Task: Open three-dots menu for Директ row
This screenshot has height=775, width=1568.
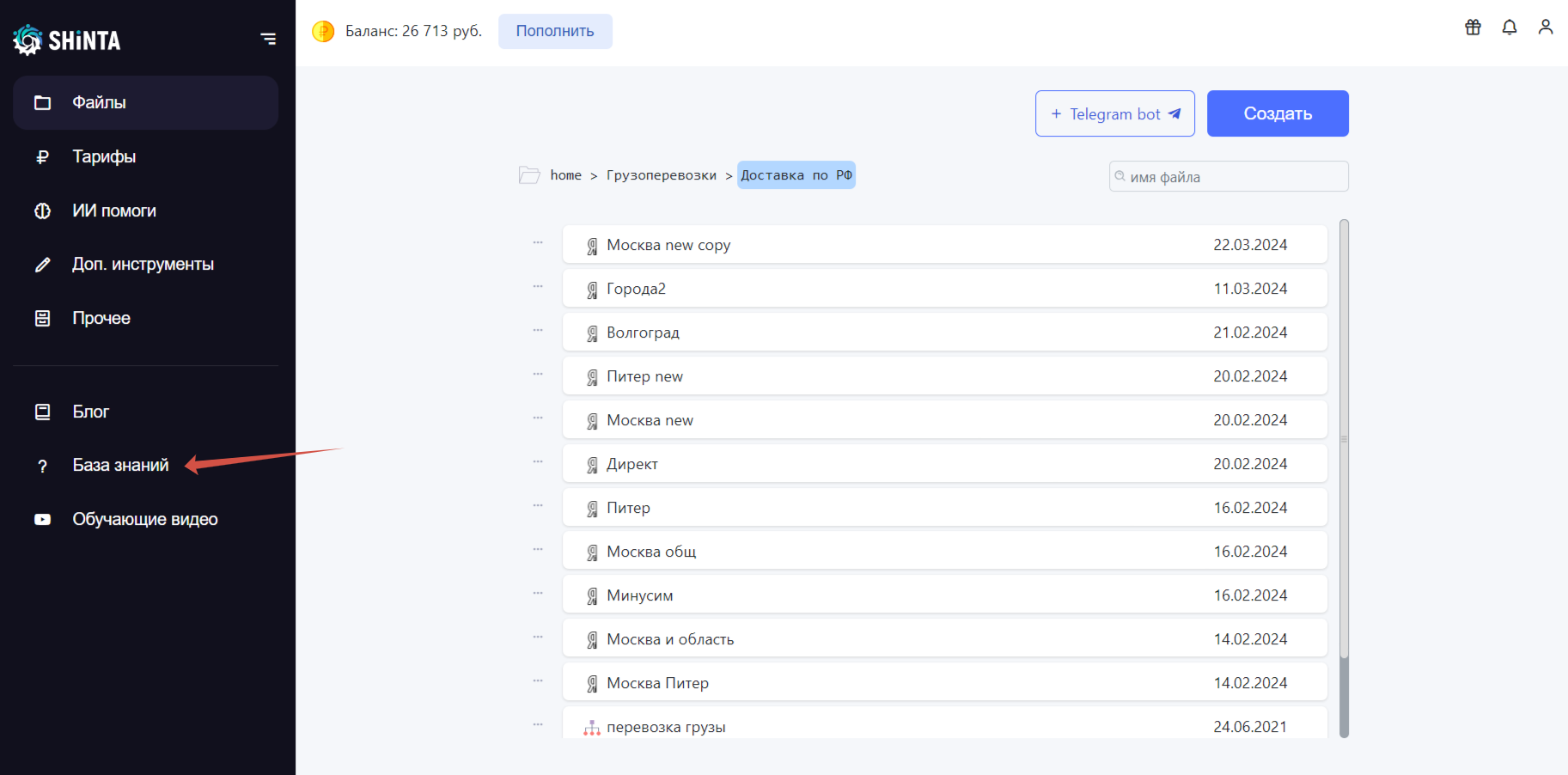Action: click(x=538, y=462)
